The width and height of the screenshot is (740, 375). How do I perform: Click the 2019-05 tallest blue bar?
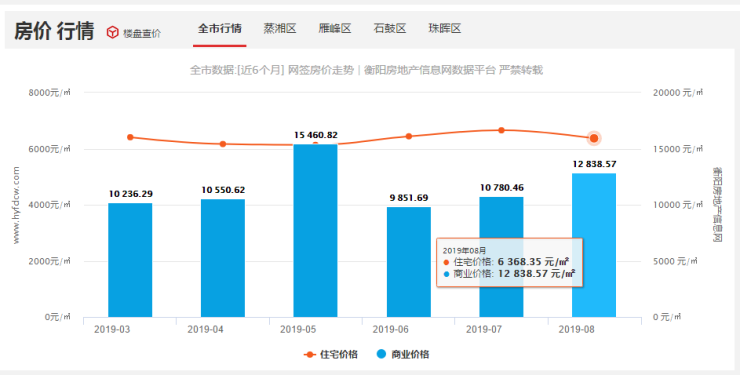(x=315, y=231)
